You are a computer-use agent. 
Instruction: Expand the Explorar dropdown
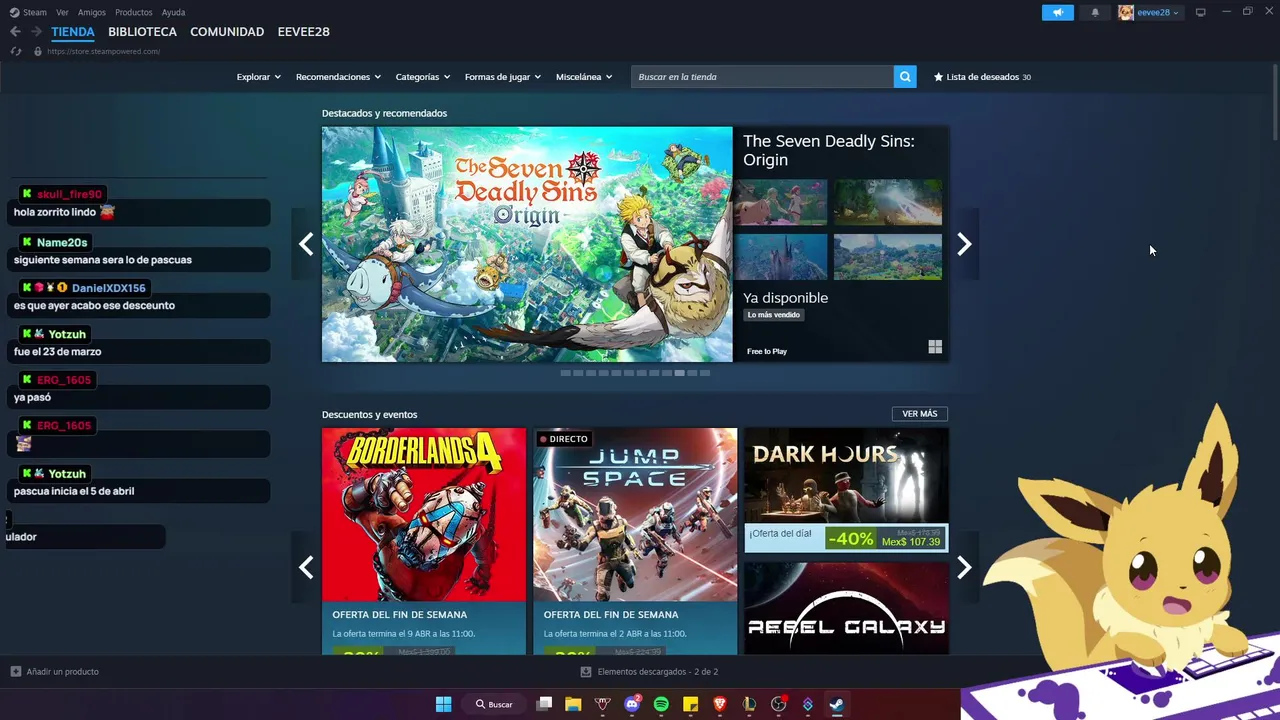coord(259,77)
